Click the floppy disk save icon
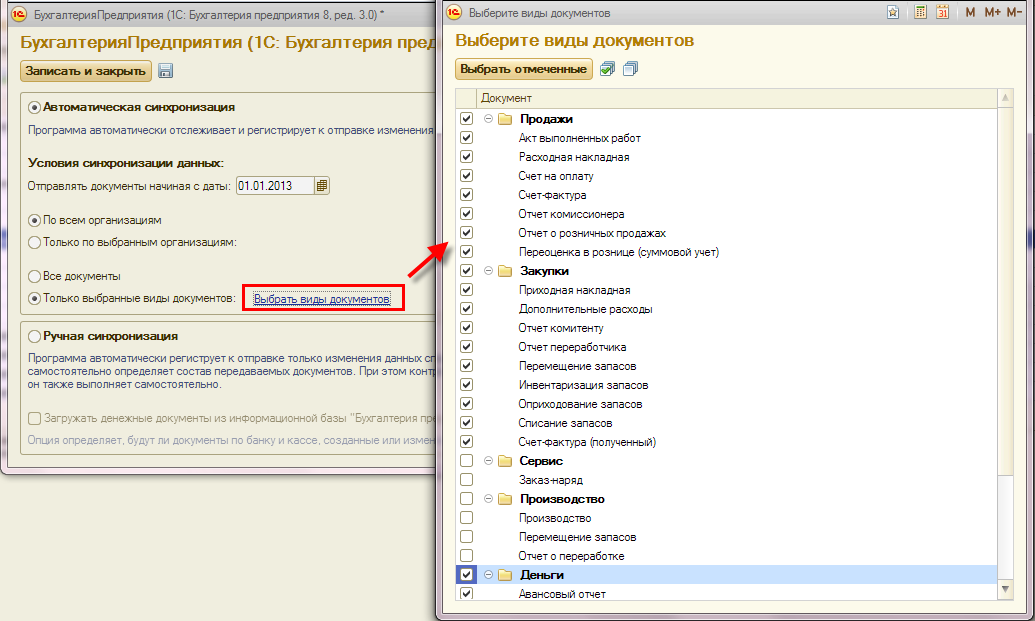Screen dimensions: 1035x621 pyautogui.click(x=166, y=71)
